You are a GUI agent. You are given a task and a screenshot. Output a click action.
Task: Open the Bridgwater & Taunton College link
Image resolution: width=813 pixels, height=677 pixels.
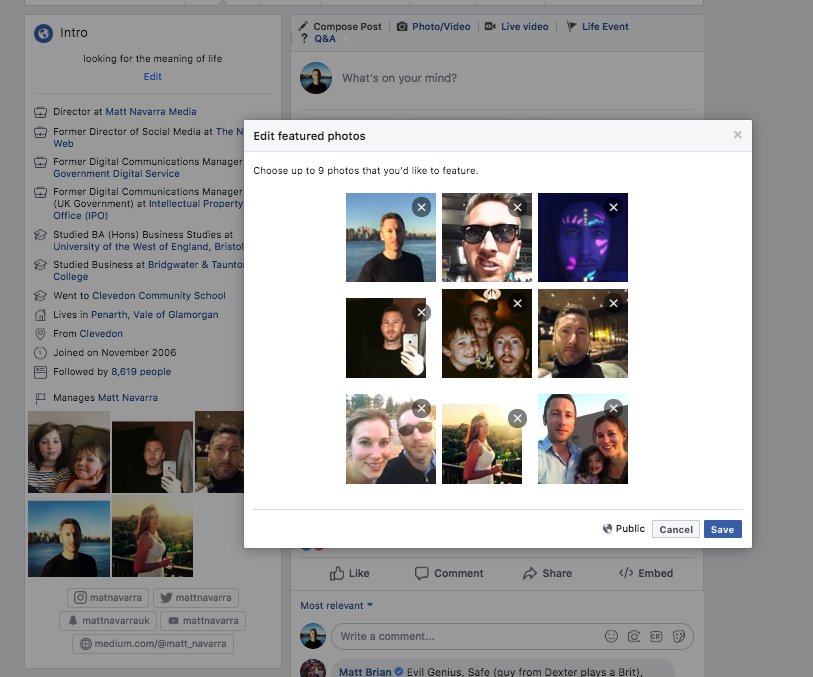[x=148, y=271]
